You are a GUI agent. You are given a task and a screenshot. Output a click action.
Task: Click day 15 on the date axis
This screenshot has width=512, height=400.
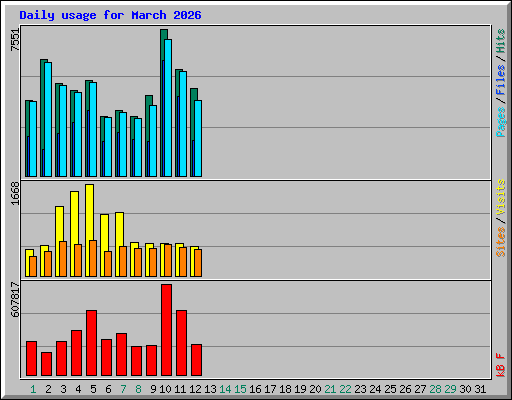tap(240, 389)
